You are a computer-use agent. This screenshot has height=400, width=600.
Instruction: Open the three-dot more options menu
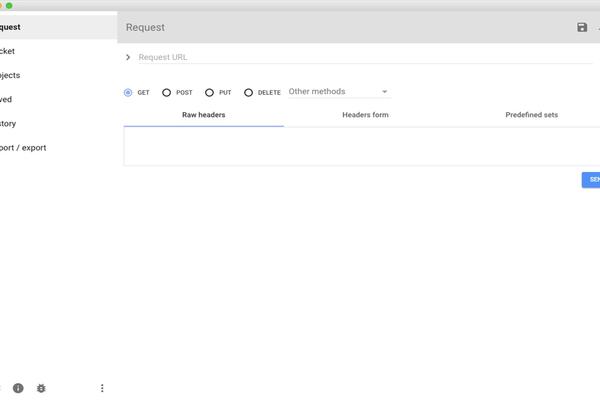(x=102, y=388)
